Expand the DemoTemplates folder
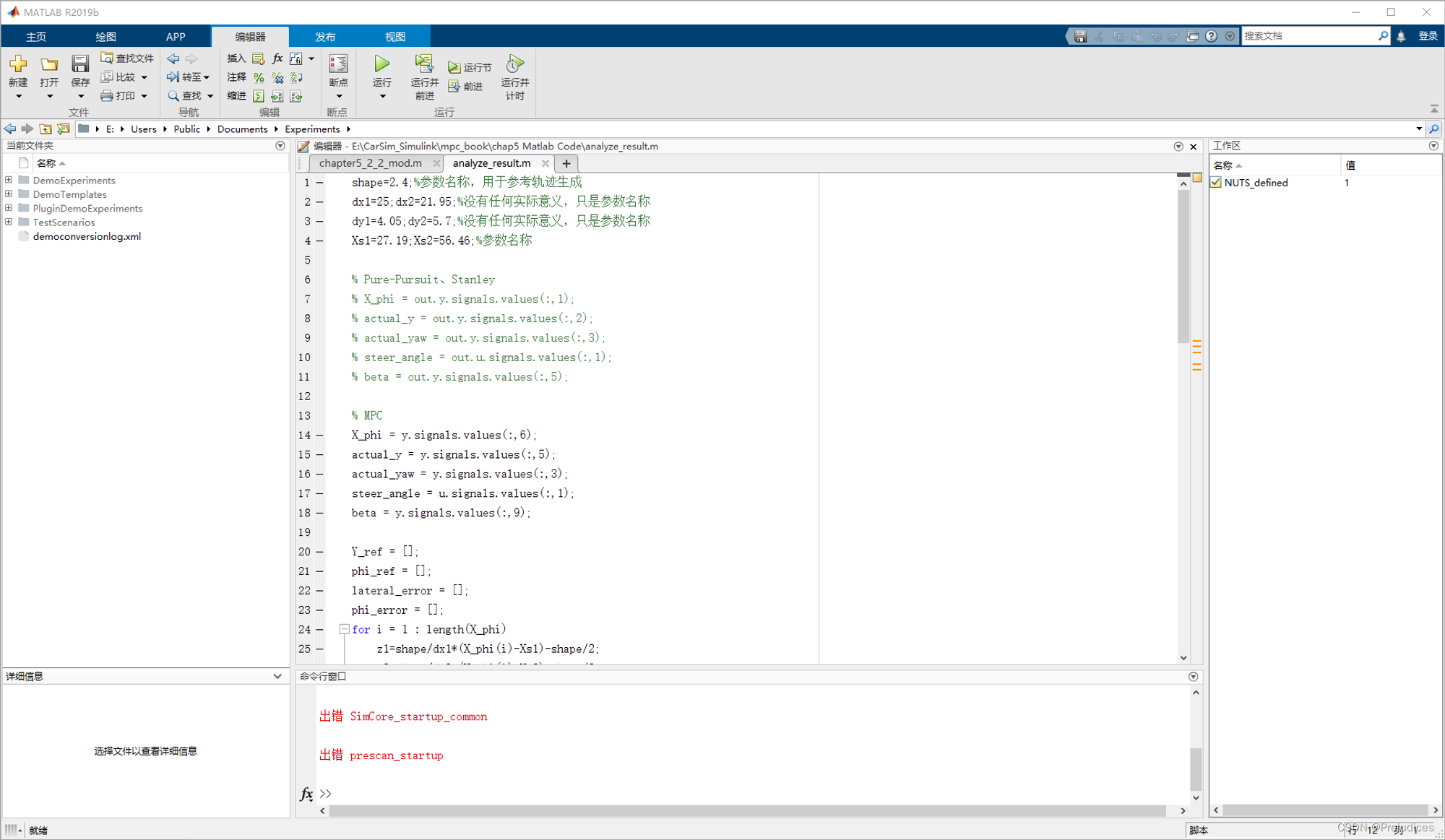This screenshot has height=840, width=1445. [9, 194]
